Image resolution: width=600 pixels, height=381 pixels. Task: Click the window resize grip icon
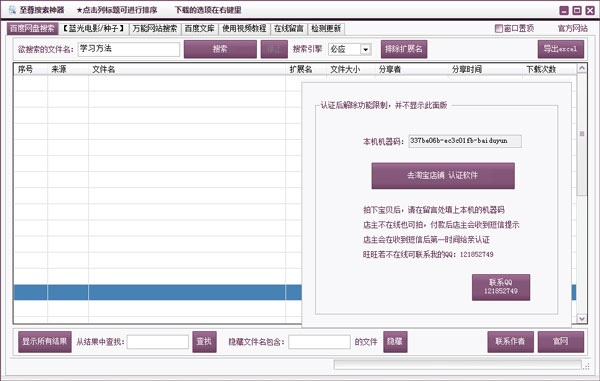(586, 366)
